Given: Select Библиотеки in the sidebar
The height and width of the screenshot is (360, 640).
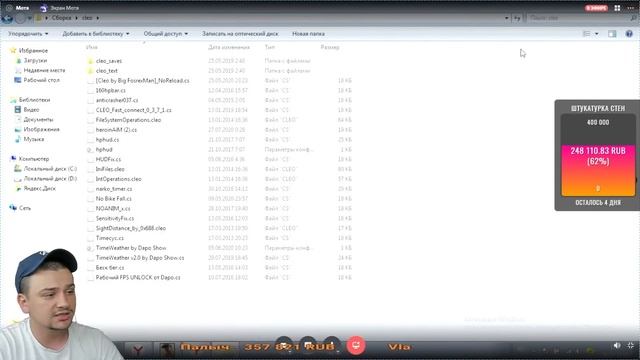Looking at the screenshot, I should [x=34, y=100].
